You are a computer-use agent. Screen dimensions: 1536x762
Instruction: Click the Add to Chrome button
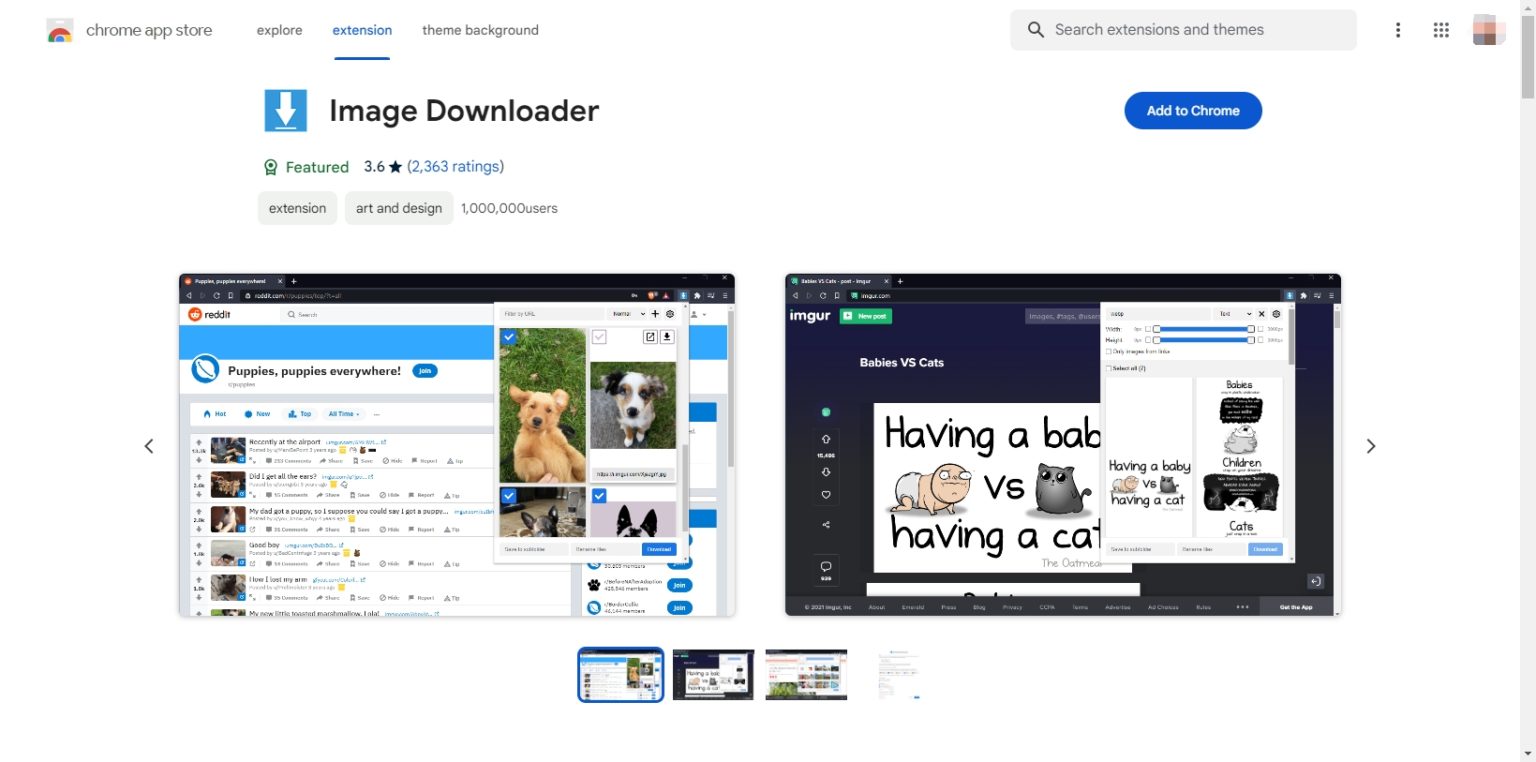pyautogui.click(x=1192, y=110)
